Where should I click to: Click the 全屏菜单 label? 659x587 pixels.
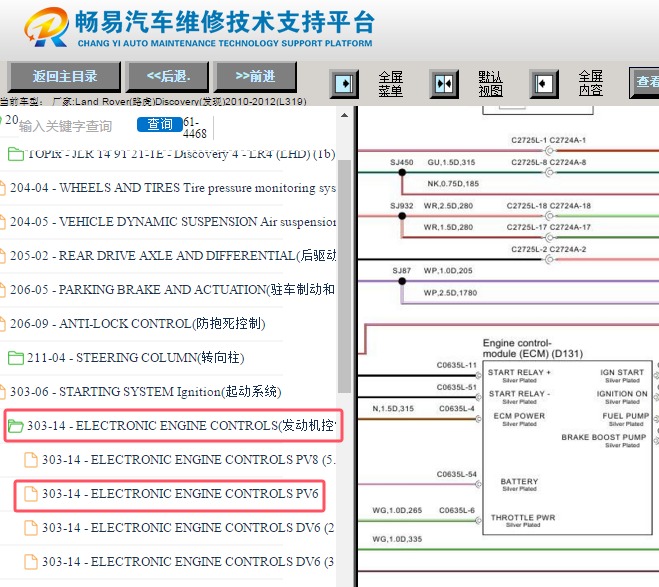(x=390, y=84)
